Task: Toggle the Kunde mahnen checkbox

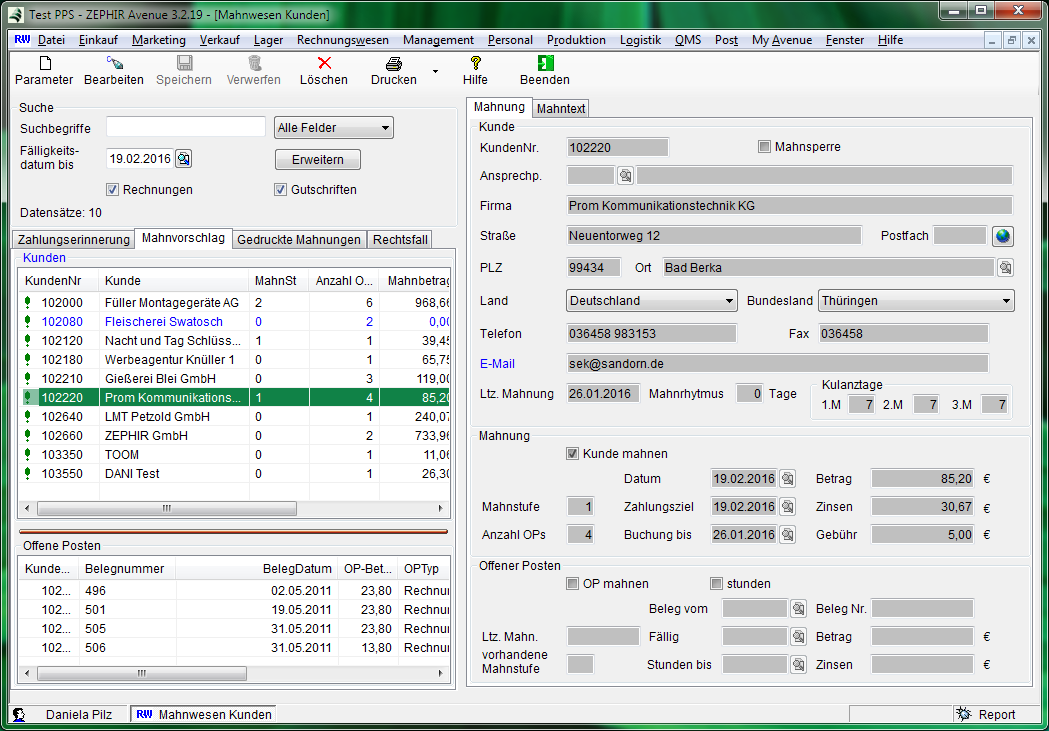Action: [573, 454]
